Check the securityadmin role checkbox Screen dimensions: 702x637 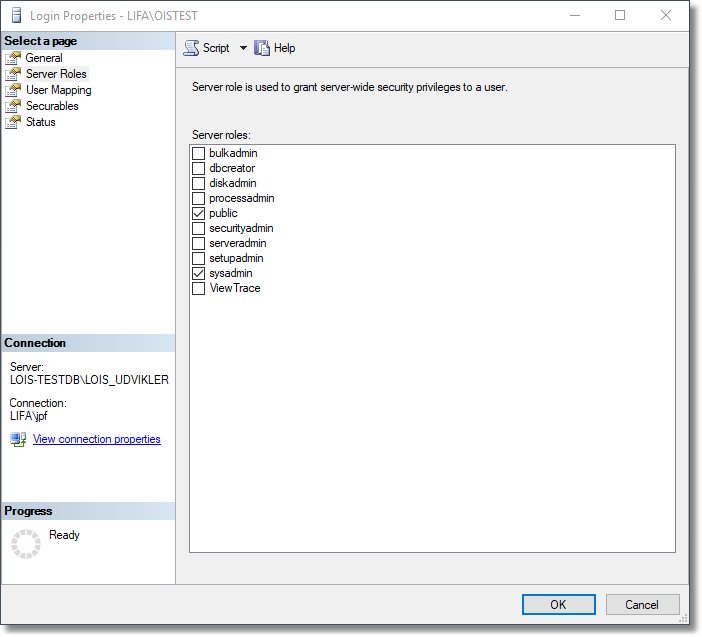pyautogui.click(x=199, y=229)
